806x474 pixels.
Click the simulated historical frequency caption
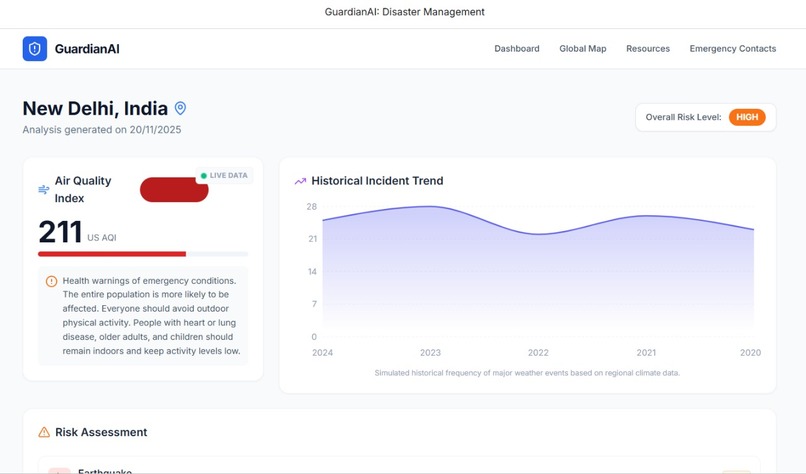[527, 373]
